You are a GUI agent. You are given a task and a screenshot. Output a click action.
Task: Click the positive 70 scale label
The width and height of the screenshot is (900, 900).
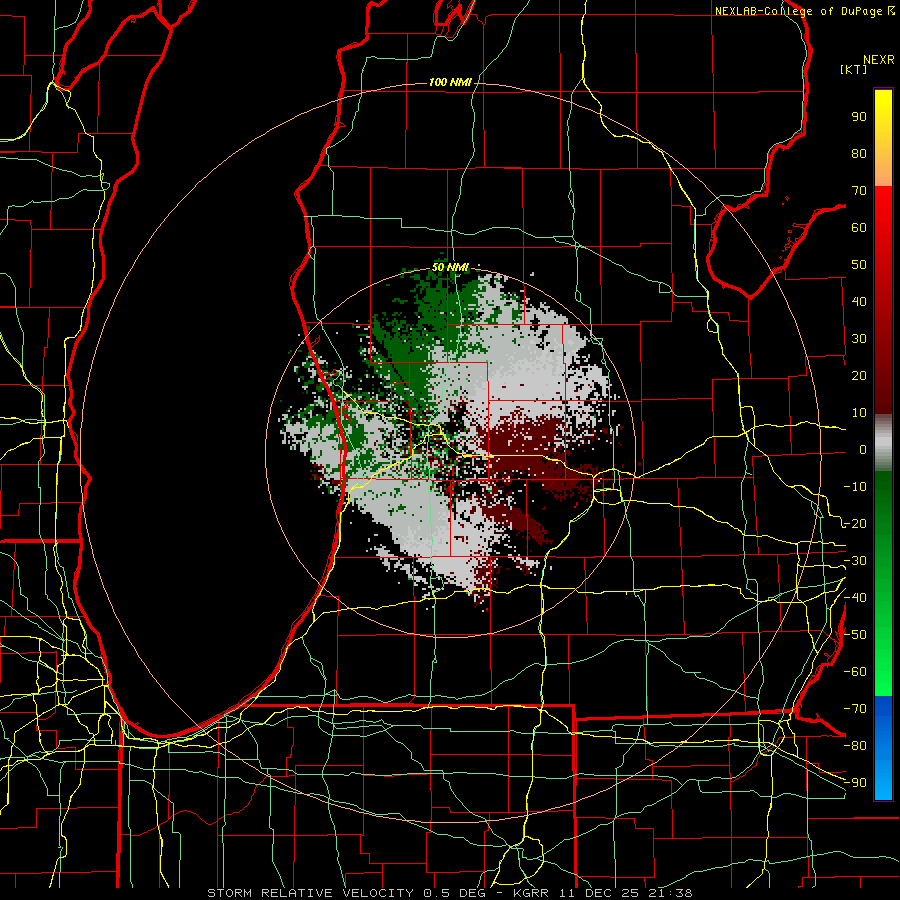tap(859, 191)
